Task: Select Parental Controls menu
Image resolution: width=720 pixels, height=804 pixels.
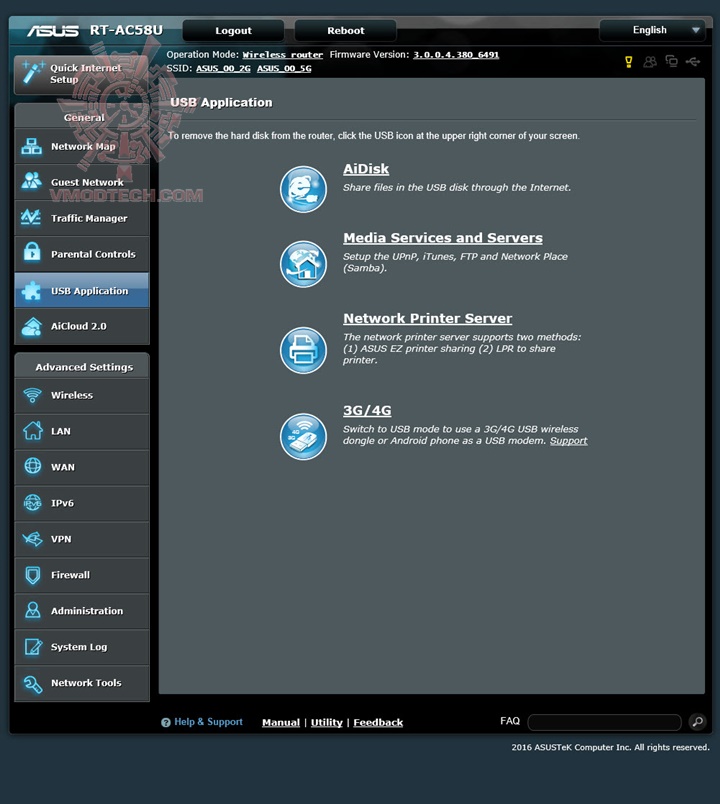Action: (x=82, y=254)
